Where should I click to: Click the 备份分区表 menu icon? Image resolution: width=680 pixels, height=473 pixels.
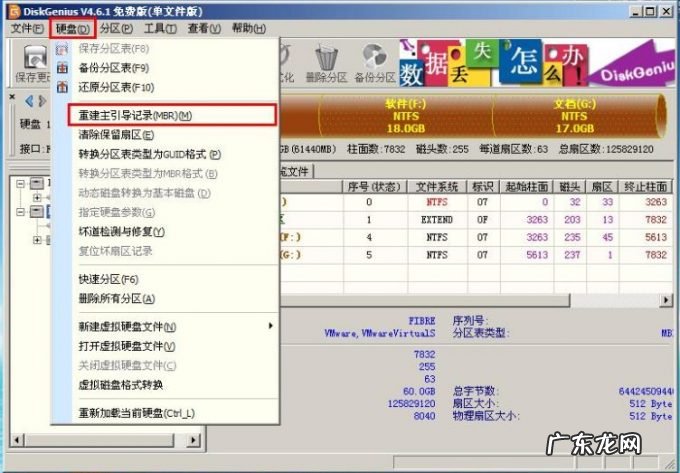tap(62, 68)
